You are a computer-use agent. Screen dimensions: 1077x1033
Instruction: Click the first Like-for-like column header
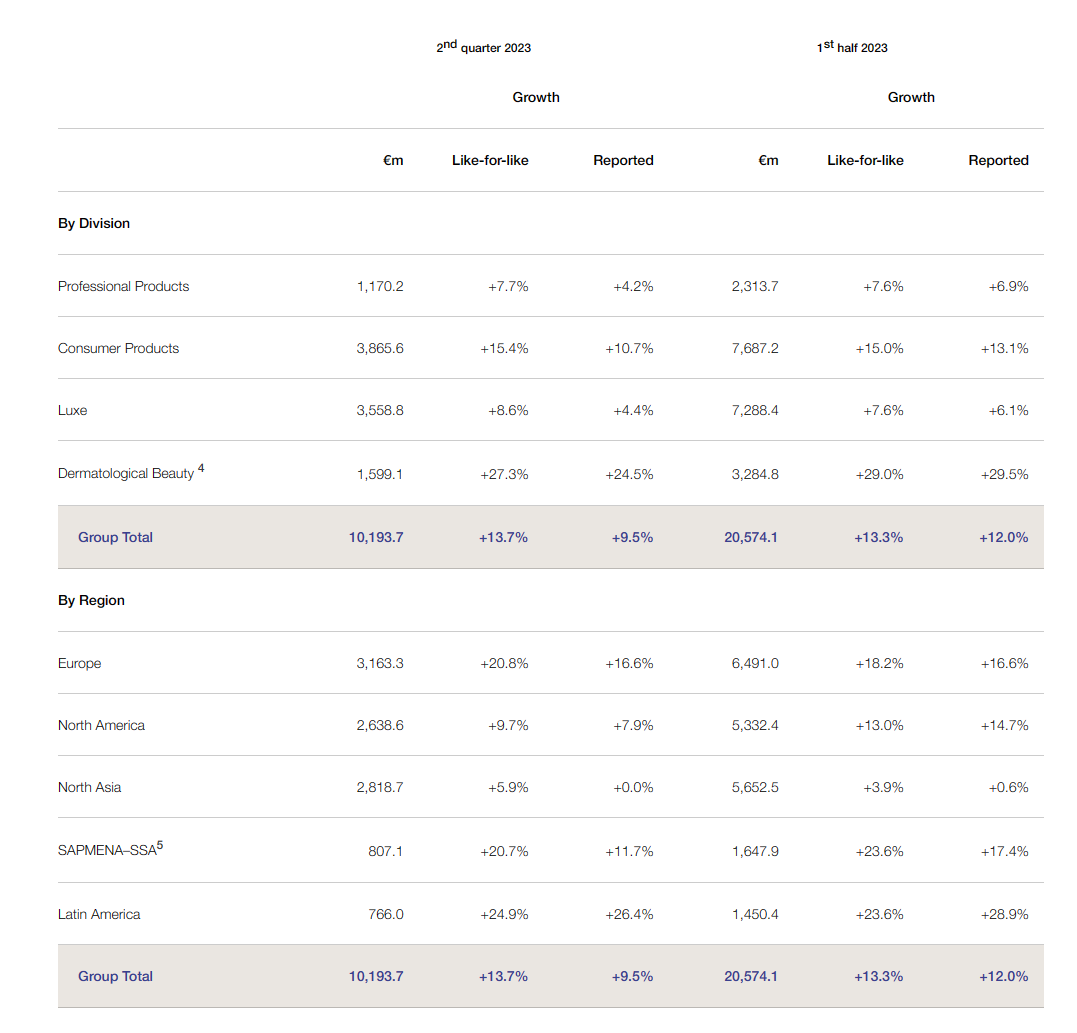coord(490,160)
